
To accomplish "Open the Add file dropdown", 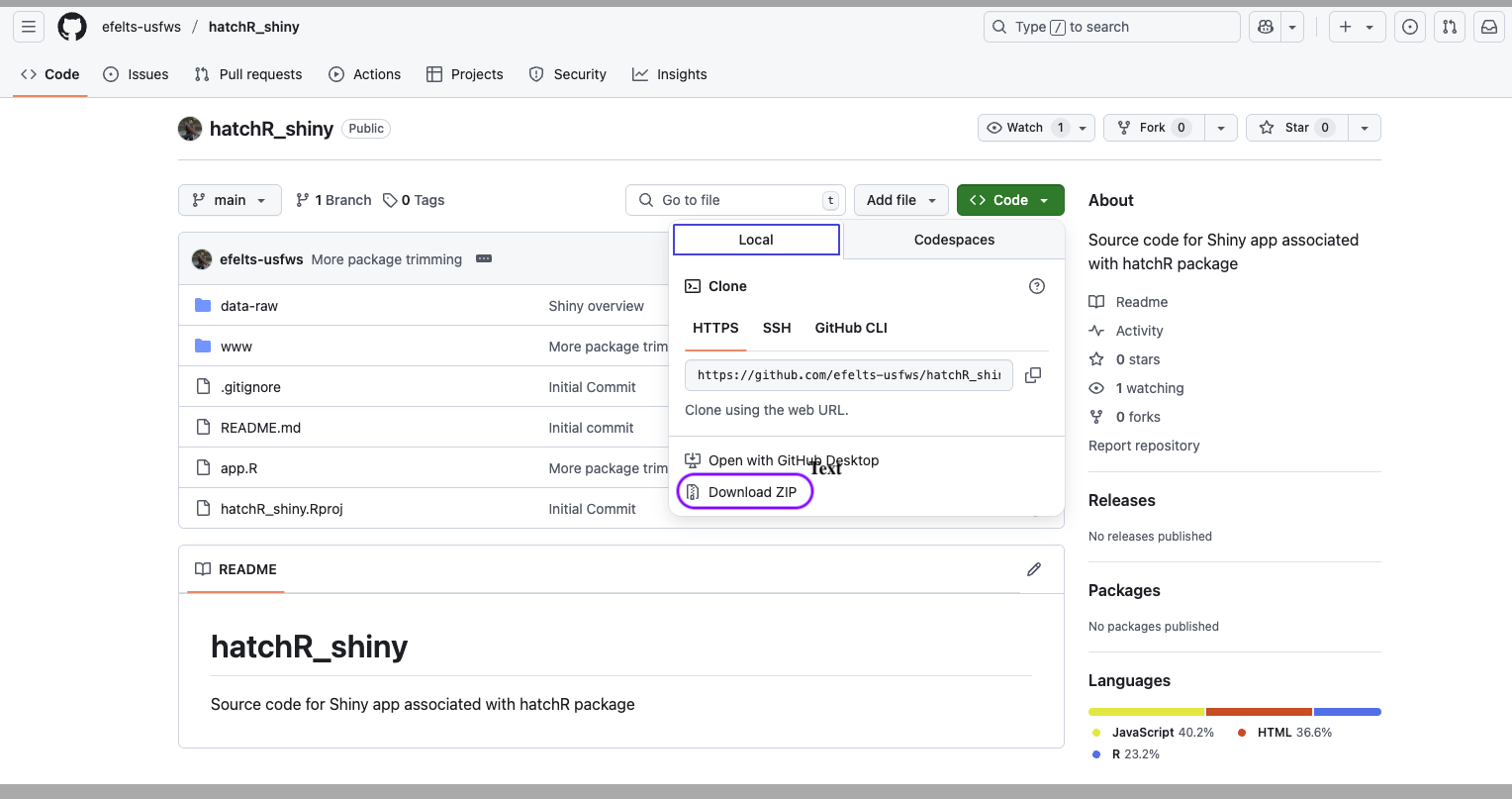I will [x=900, y=200].
